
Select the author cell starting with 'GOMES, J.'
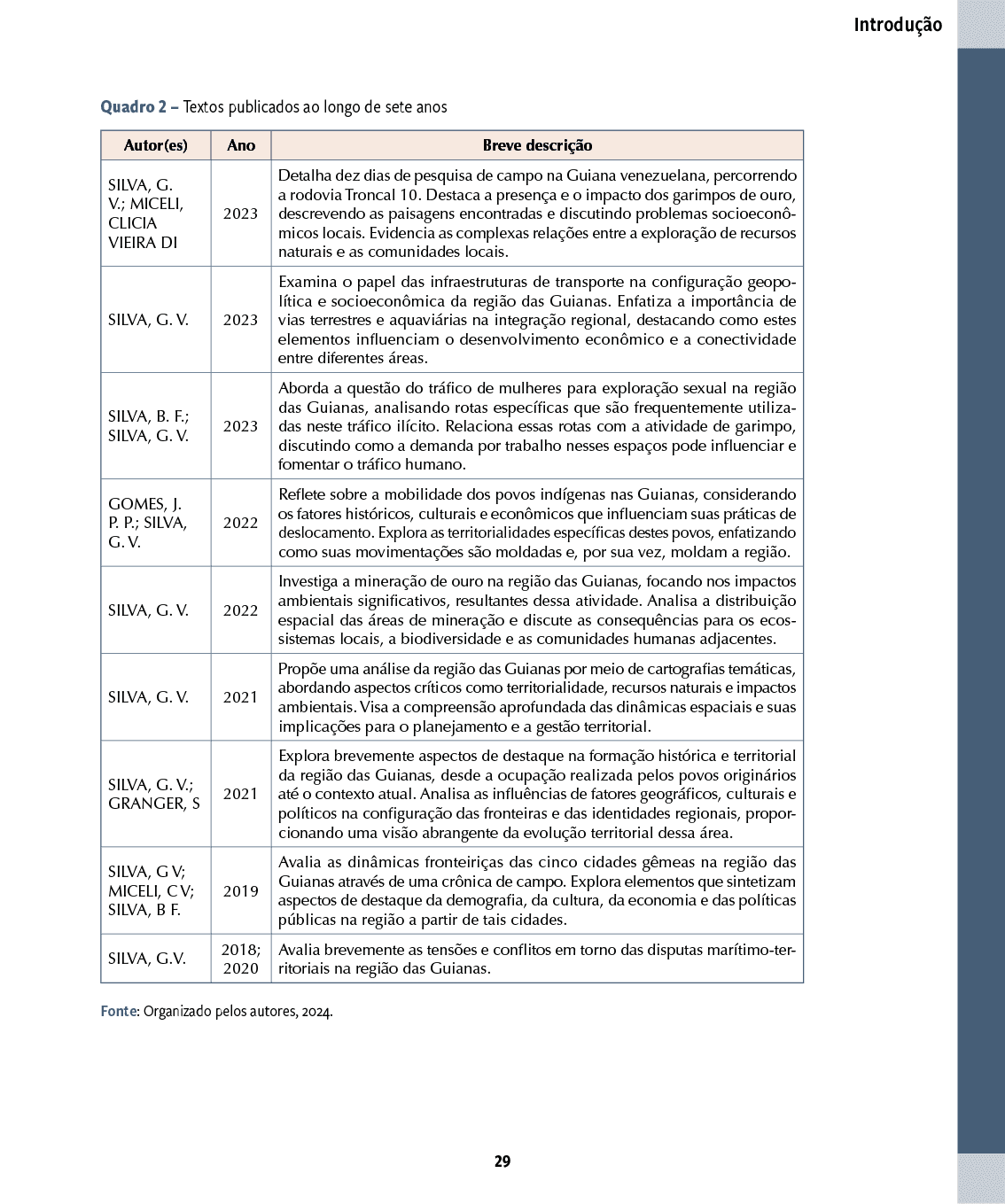(147, 523)
